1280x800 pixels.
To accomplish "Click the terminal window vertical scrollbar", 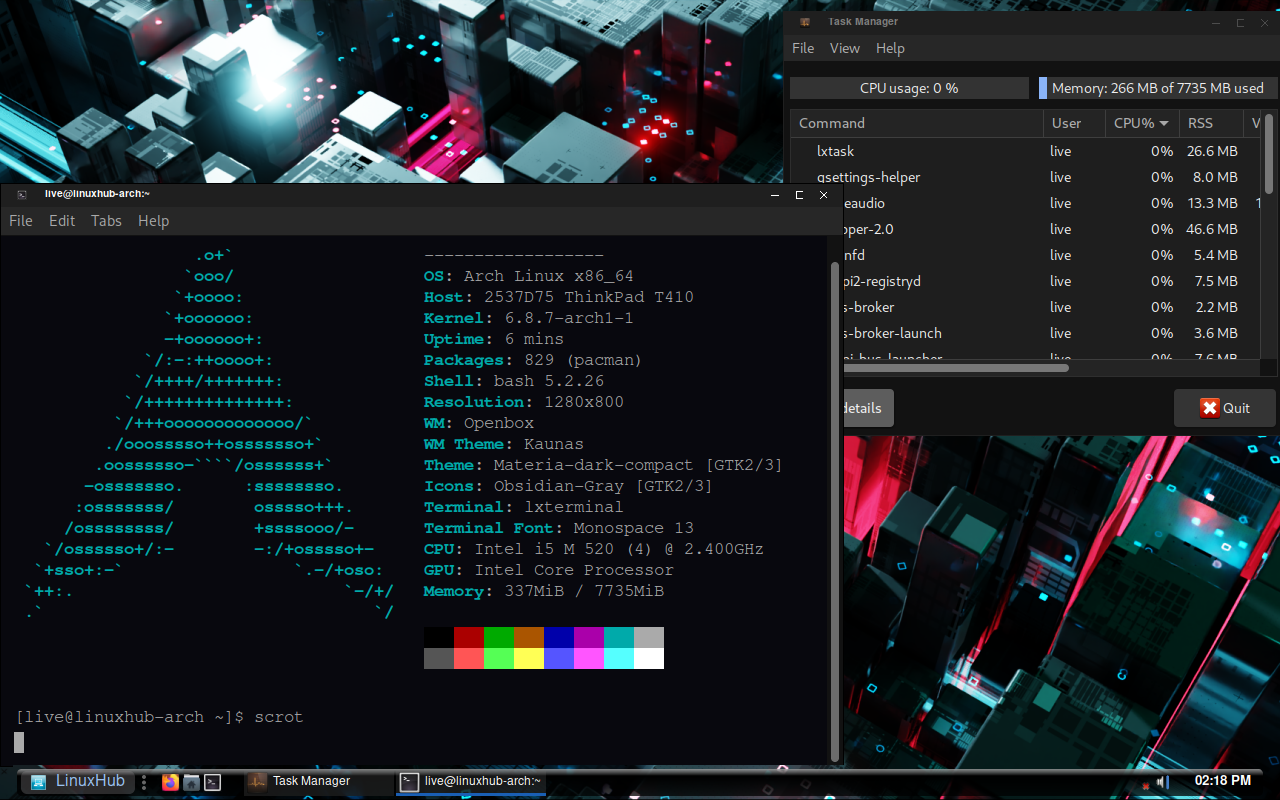I will pos(835,512).
